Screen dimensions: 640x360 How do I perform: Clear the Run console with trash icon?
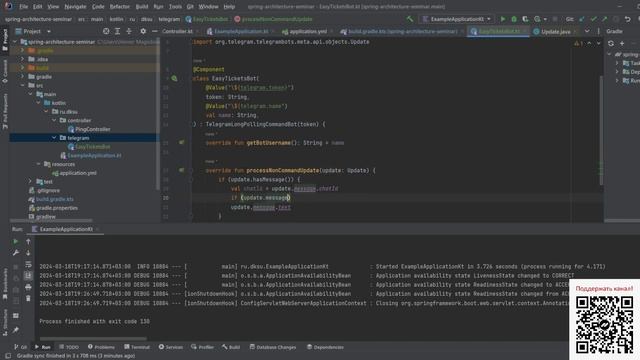click(28, 299)
